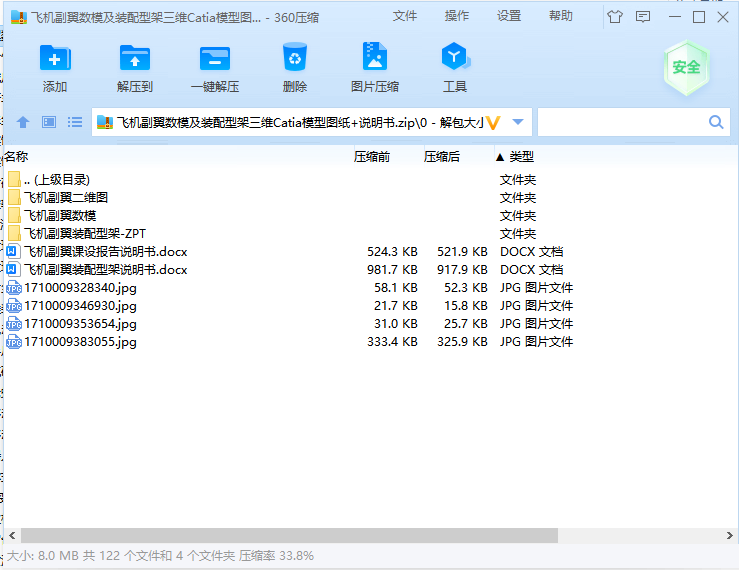Click the JPG icon of 1710009328340.jpg
The width and height of the screenshot is (739, 570).
click(14, 288)
